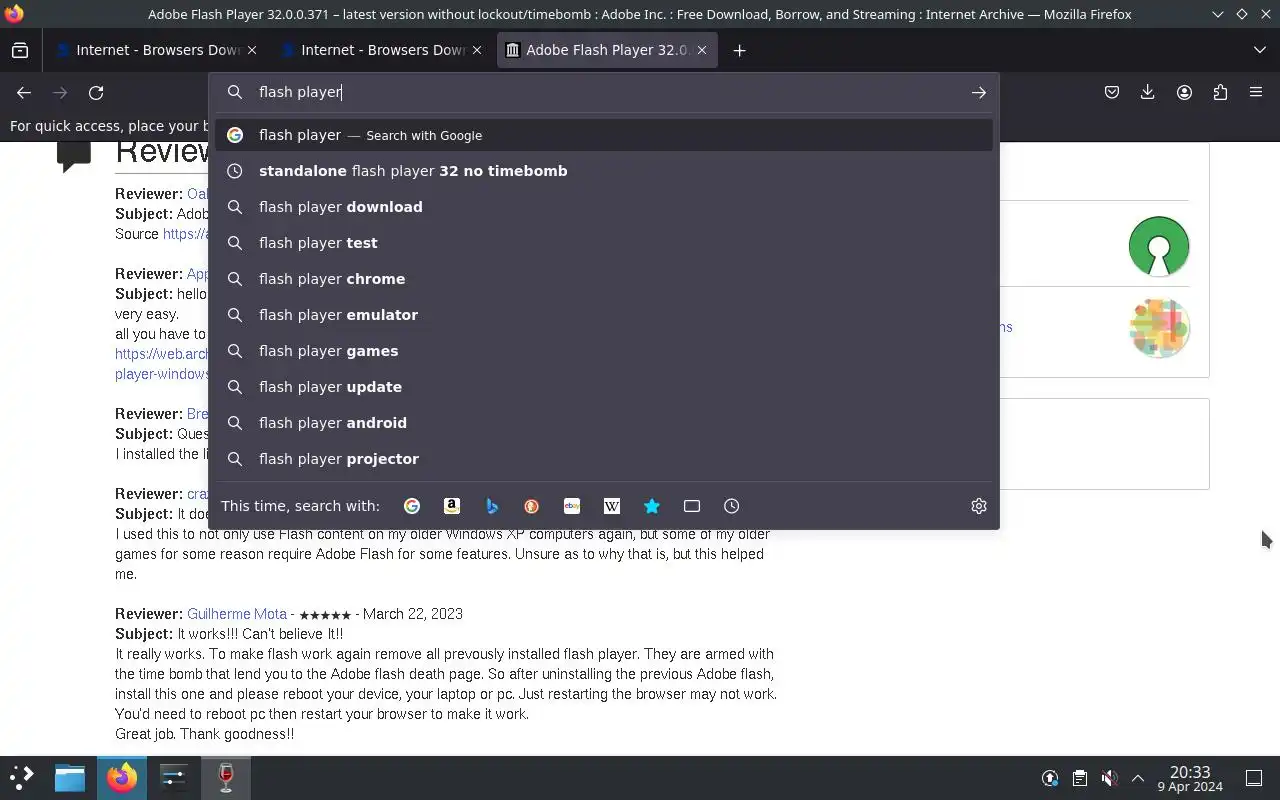Reload the current page
The image size is (1280, 800).
tap(96, 92)
